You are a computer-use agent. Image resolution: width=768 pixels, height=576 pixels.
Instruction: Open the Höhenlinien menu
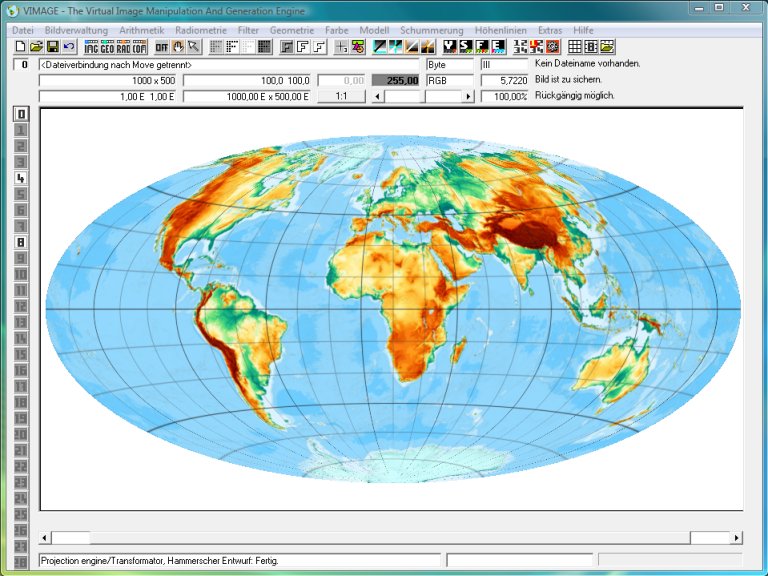click(502, 30)
